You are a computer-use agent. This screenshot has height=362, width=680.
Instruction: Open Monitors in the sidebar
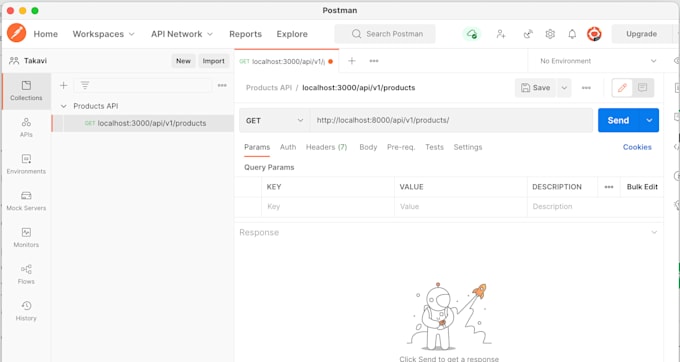click(x=26, y=238)
